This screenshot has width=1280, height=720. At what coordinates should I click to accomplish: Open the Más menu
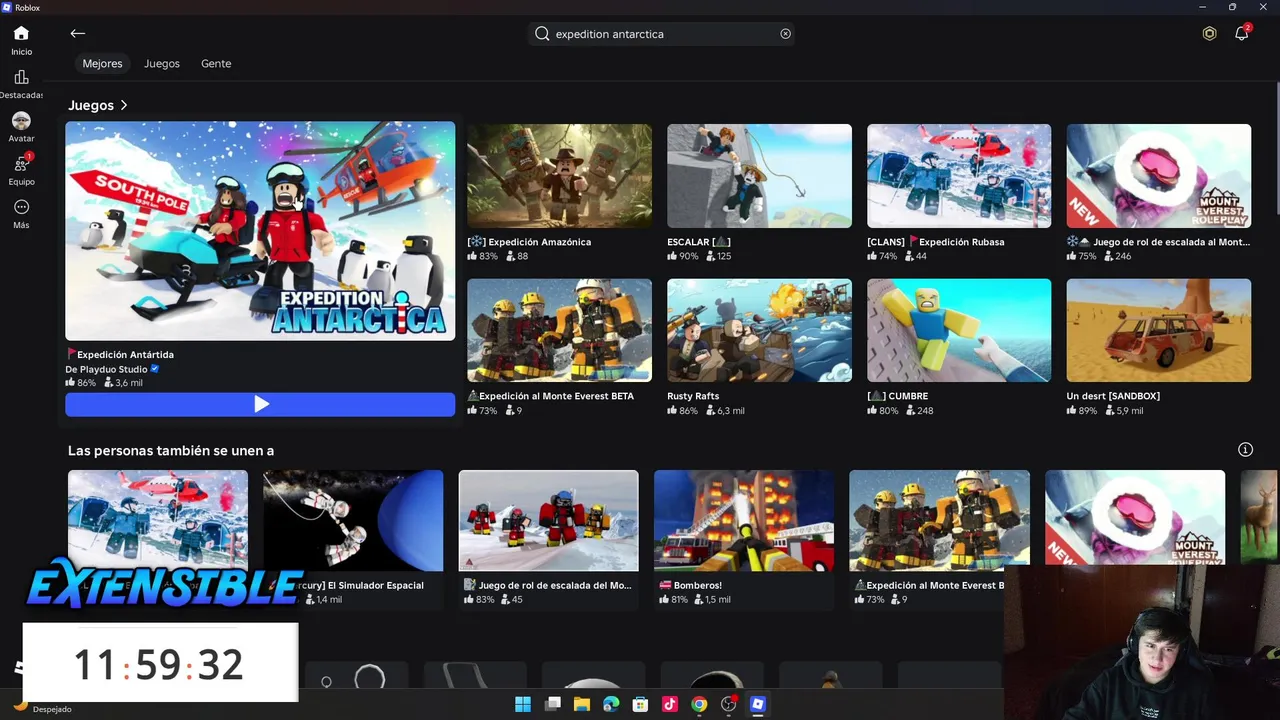coord(21,213)
